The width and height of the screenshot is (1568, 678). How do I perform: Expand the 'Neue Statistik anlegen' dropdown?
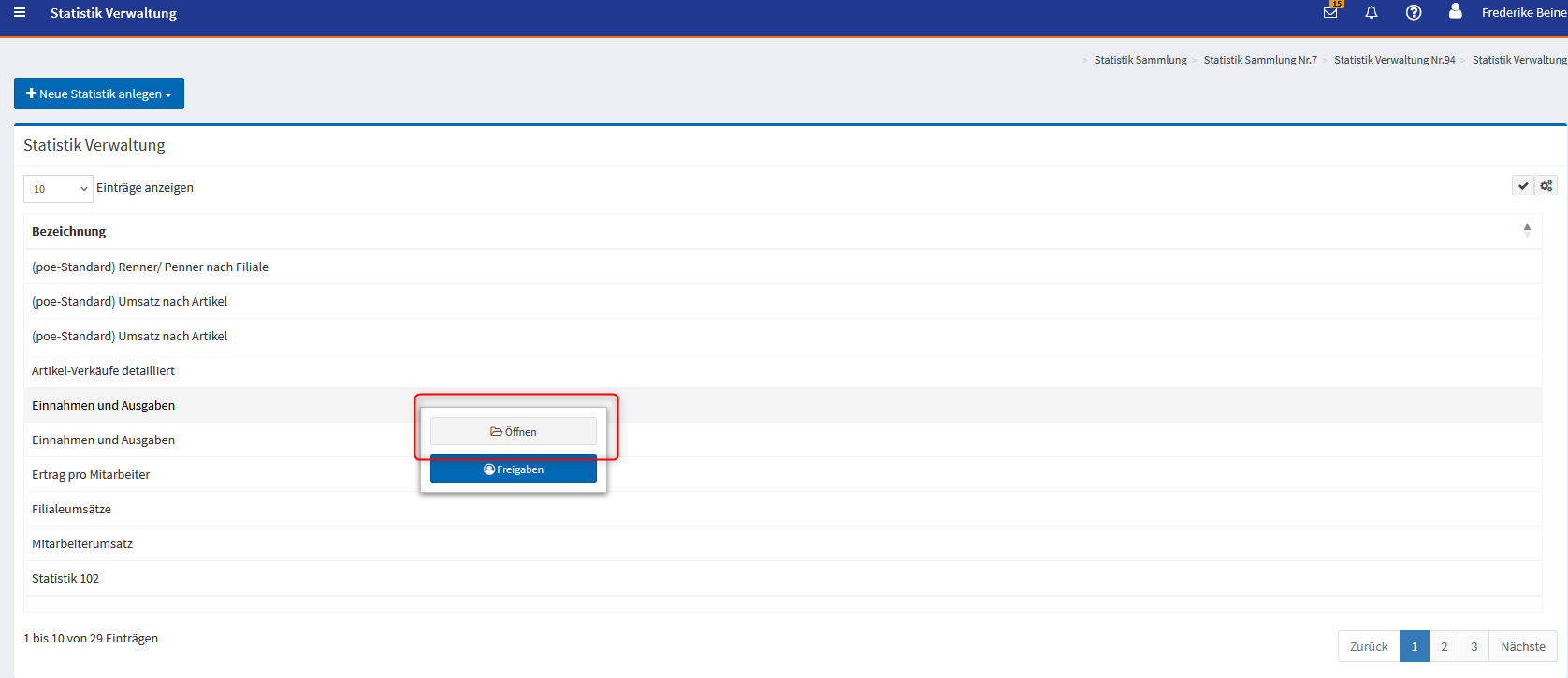pyautogui.click(x=99, y=94)
